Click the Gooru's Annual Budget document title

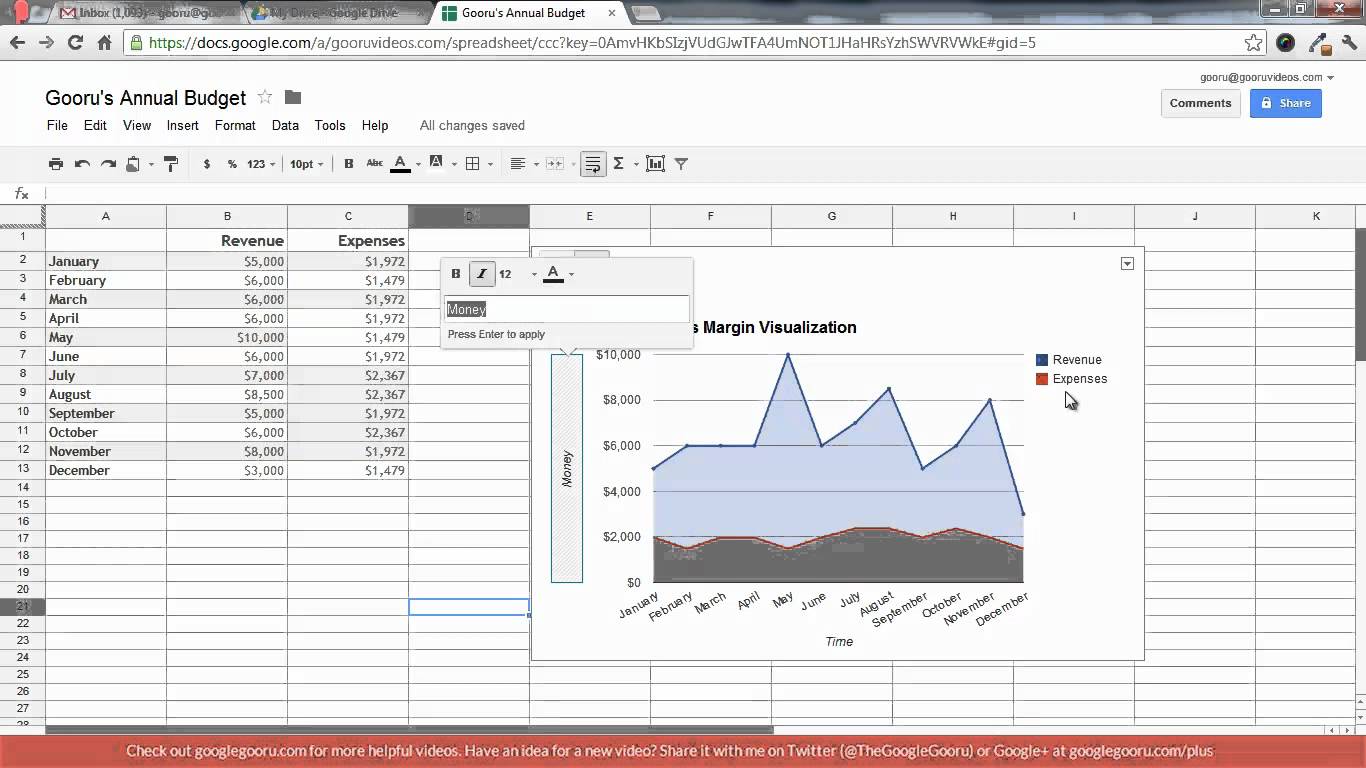coord(146,98)
